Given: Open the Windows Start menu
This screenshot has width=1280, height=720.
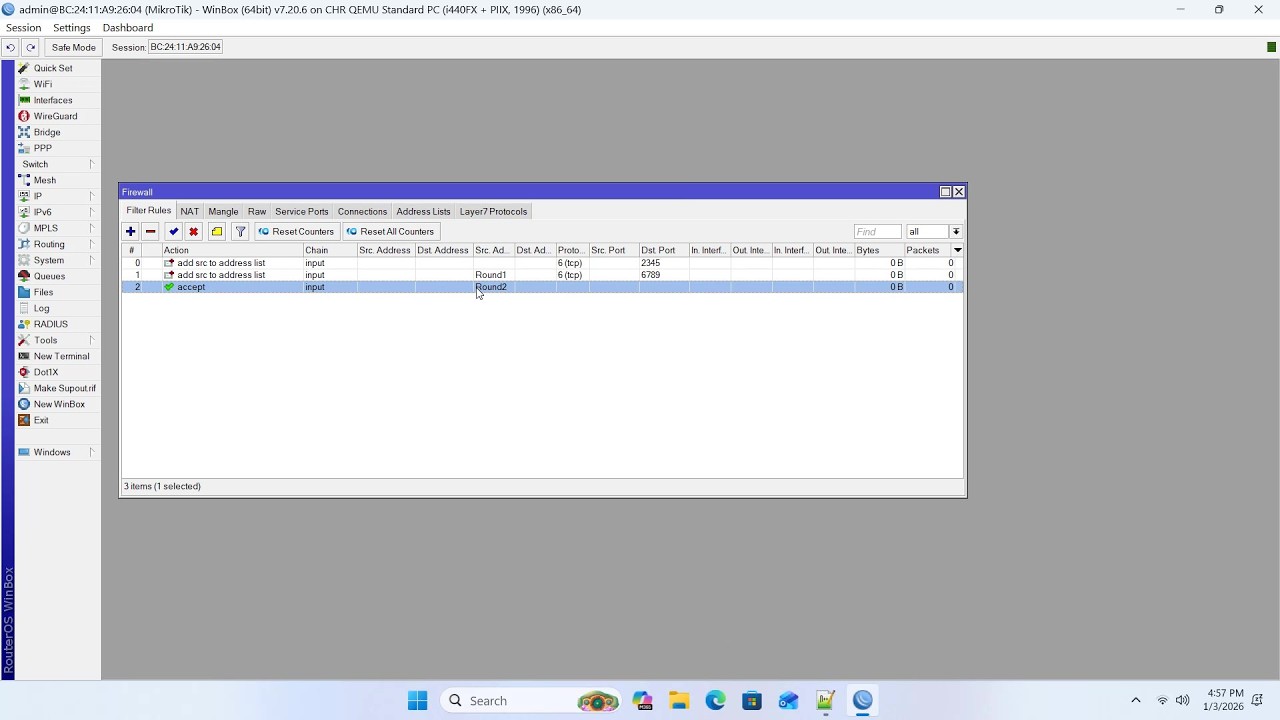Looking at the screenshot, I should [418, 701].
